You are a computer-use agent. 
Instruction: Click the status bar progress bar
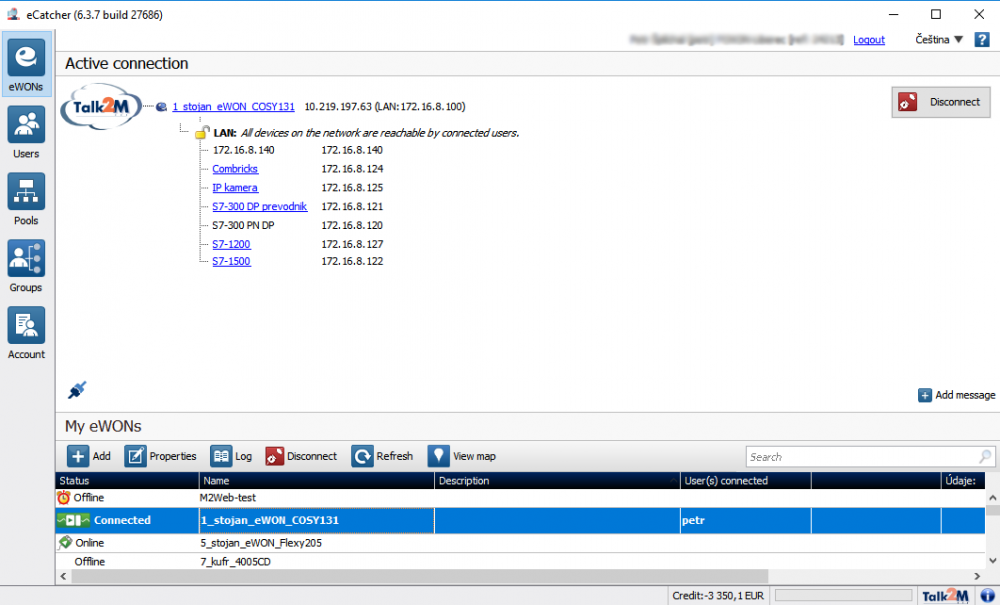[843, 595]
